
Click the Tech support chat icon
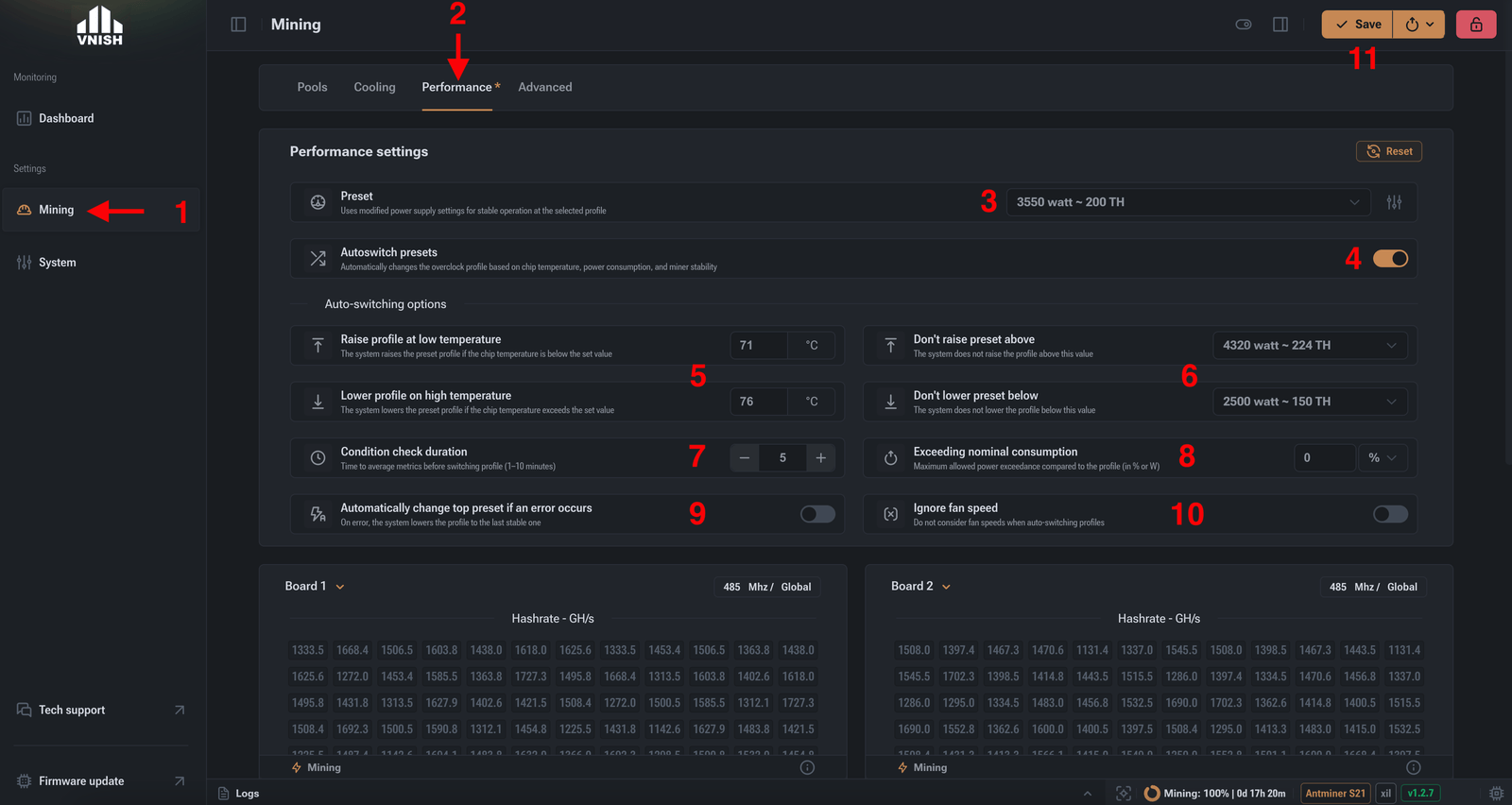point(25,710)
